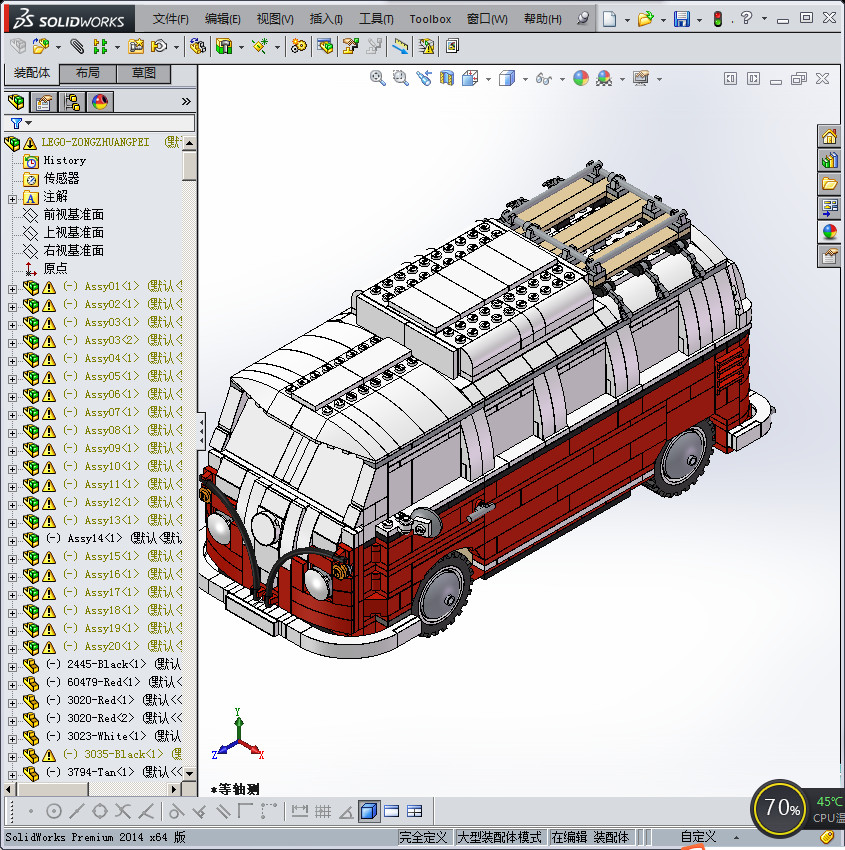
Task: Switch to the 草图 tab
Action: pyautogui.click(x=144, y=73)
